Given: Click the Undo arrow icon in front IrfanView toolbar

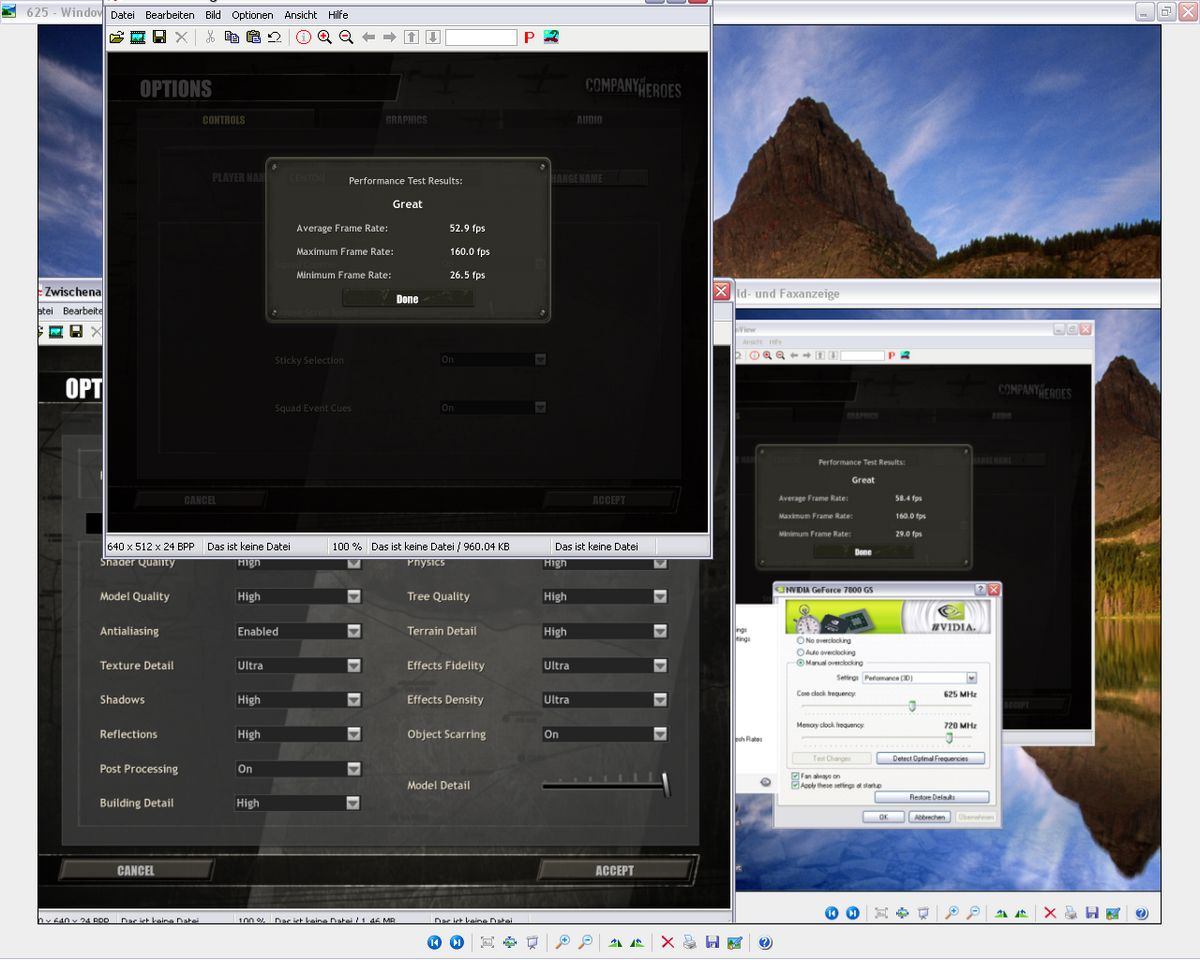Looking at the screenshot, I should point(274,37).
